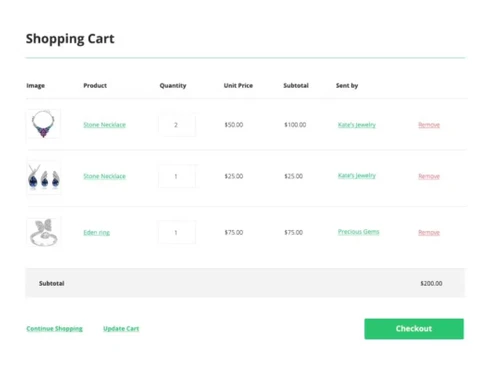Screen dimensions: 500x375
Task: Click the Product column header
Action: [95, 85]
